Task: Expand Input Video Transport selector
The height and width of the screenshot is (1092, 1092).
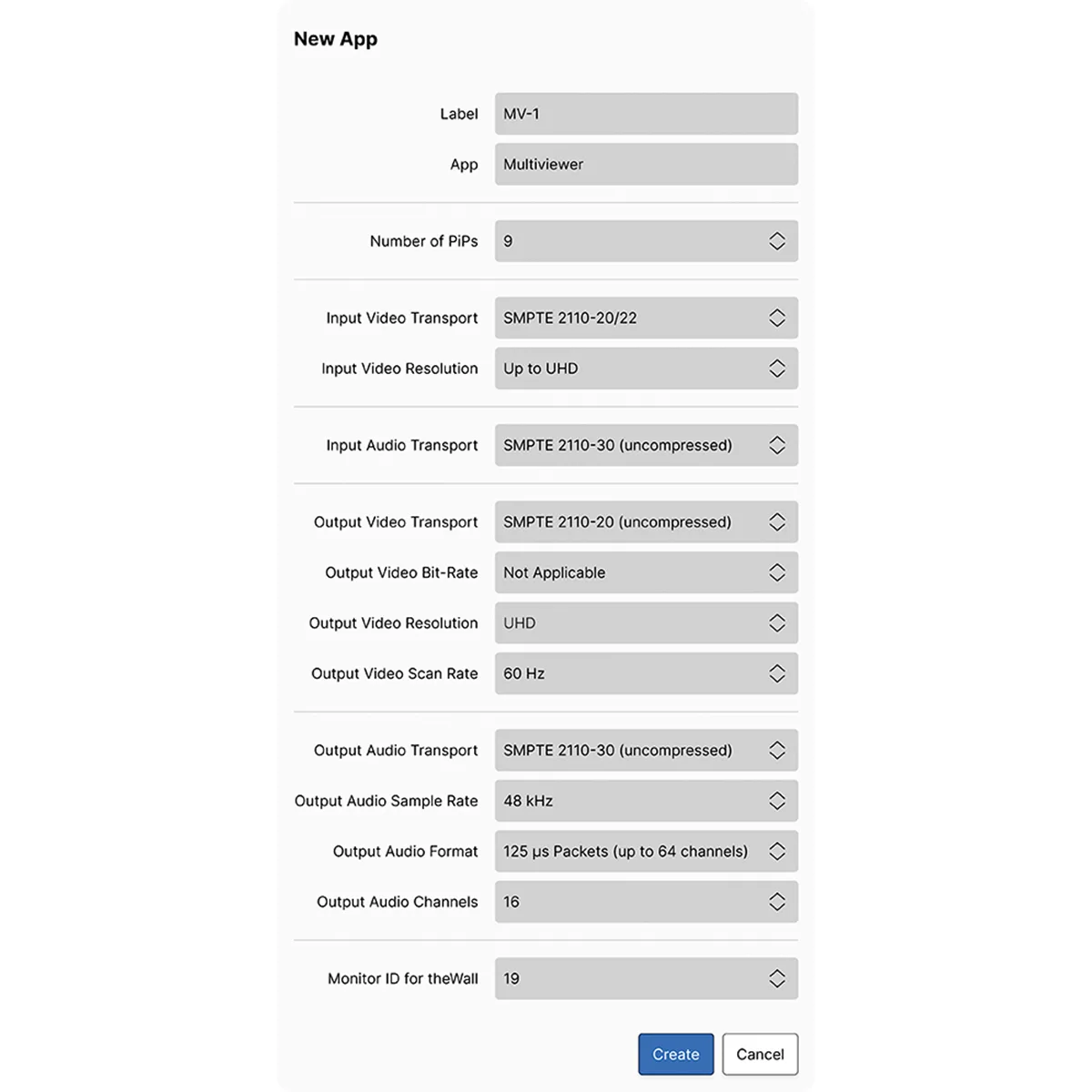Action: [x=646, y=318]
